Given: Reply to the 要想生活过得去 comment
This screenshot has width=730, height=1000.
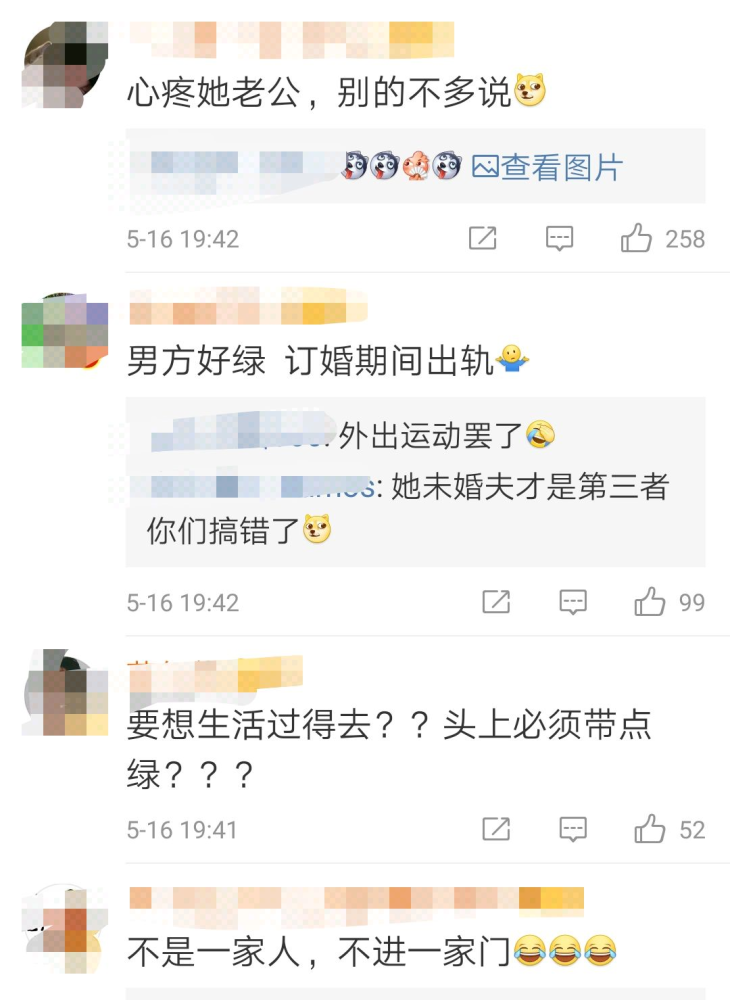Looking at the screenshot, I should 573,829.
